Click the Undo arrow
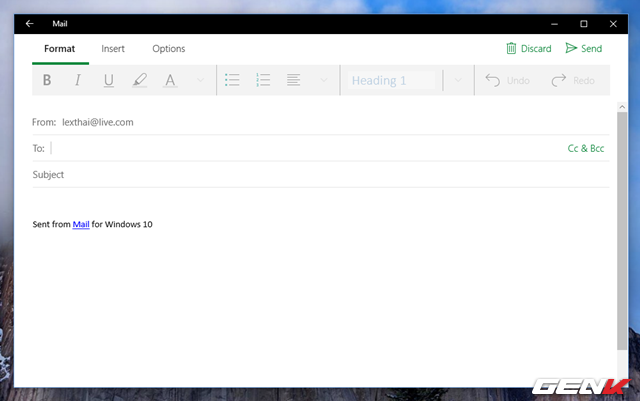This screenshot has height=401, width=640. 507,80
